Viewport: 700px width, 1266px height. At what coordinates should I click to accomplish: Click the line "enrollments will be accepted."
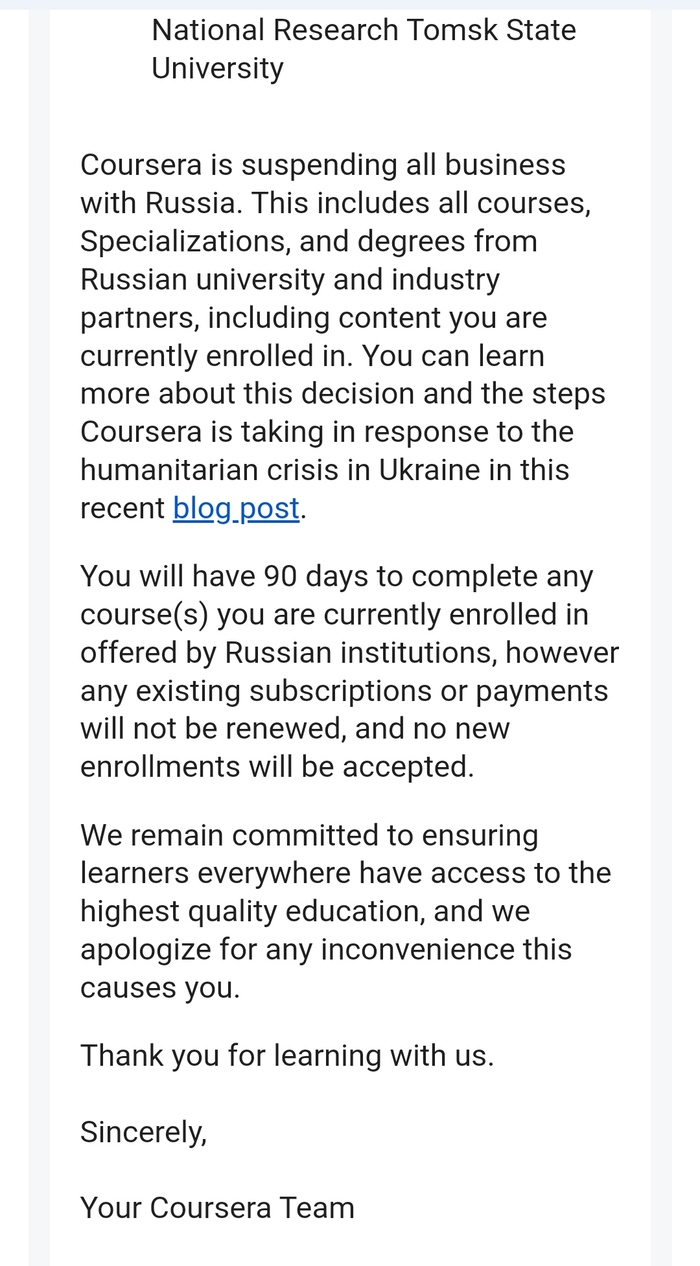click(276, 767)
